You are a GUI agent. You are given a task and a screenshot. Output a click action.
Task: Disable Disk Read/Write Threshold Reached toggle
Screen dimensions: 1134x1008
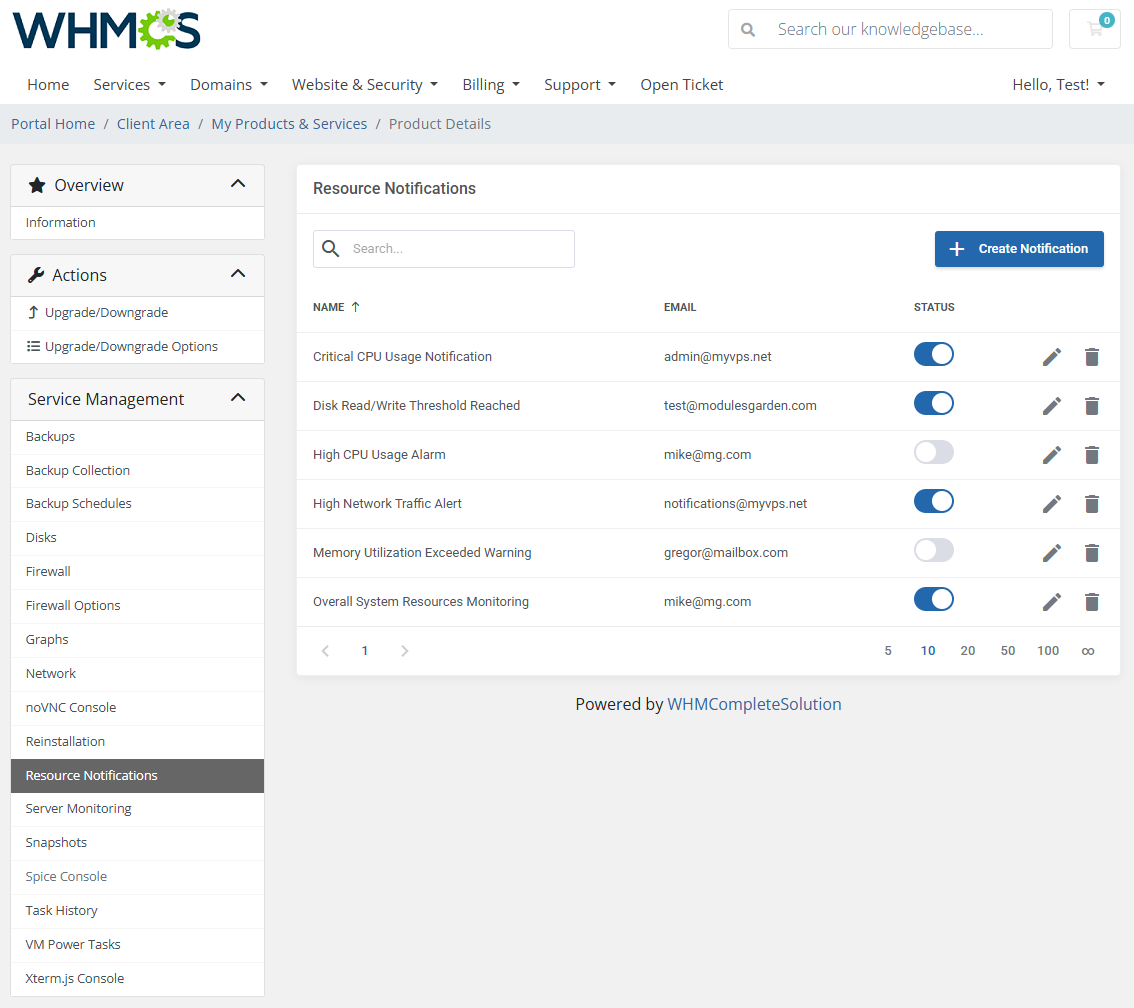click(x=934, y=403)
